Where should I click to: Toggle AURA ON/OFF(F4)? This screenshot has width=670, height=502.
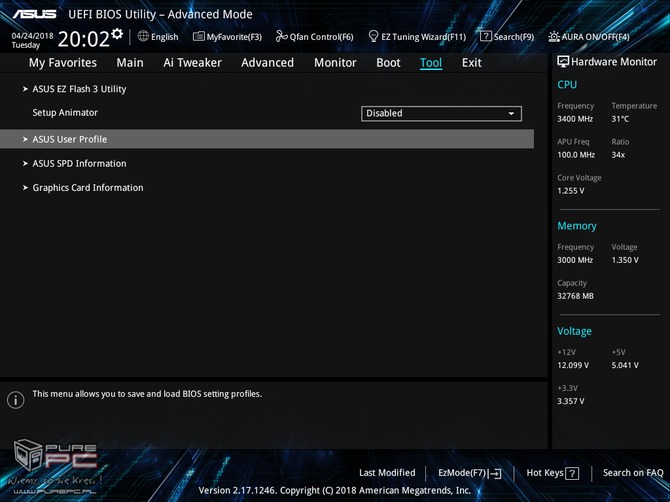coord(589,37)
